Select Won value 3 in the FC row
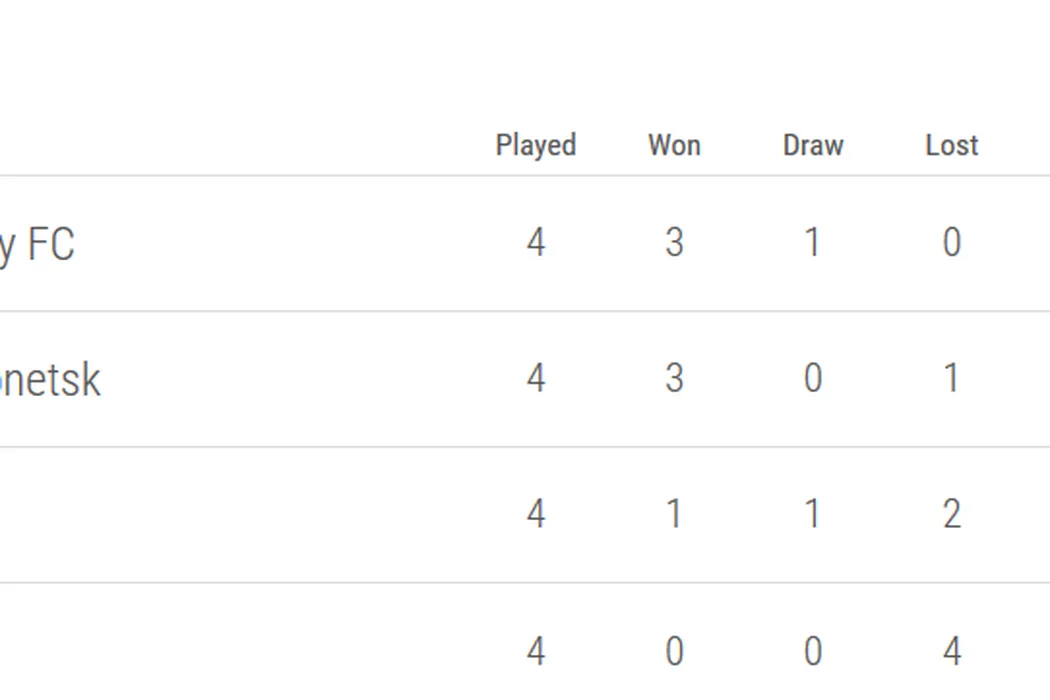1050x700 pixels. pyautogui.click(x=674, y=243)
